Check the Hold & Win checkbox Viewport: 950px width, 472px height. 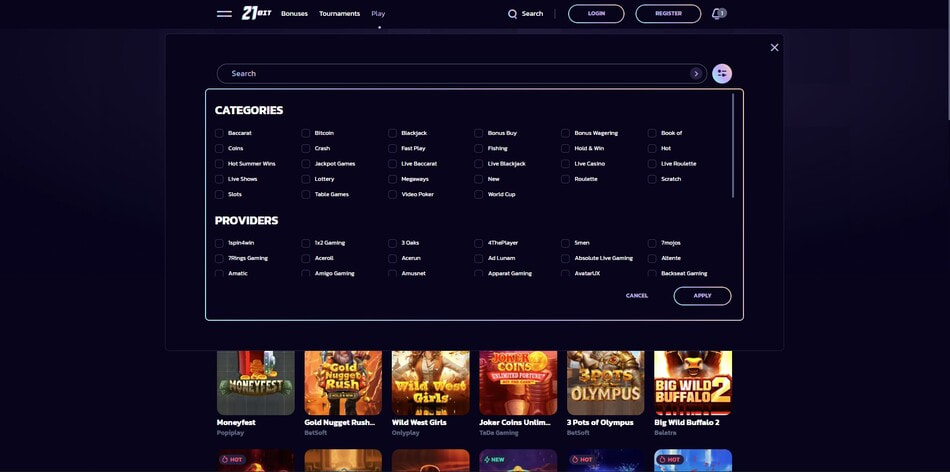point(565,148)
